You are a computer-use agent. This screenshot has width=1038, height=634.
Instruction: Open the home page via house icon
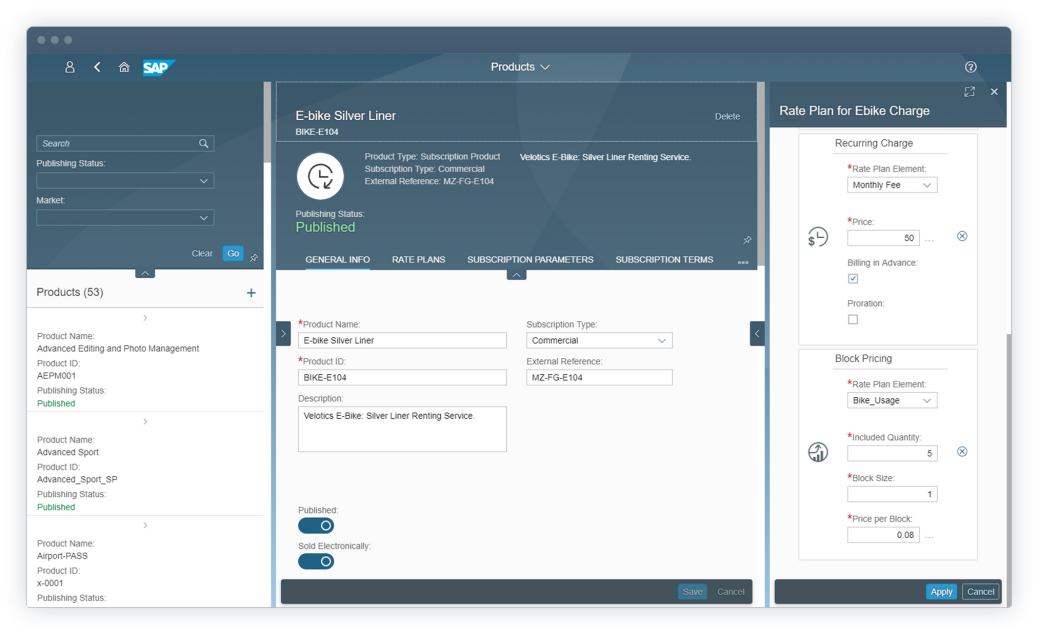(124, 67)
